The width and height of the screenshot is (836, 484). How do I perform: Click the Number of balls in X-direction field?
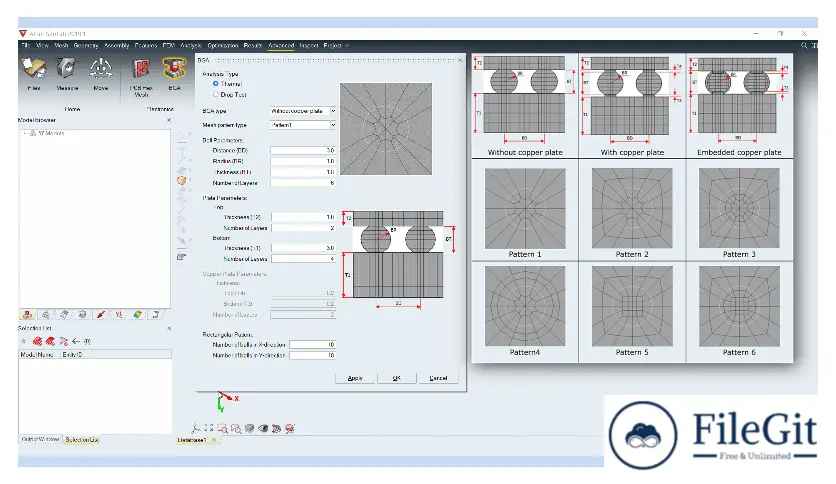click(312, 344)
